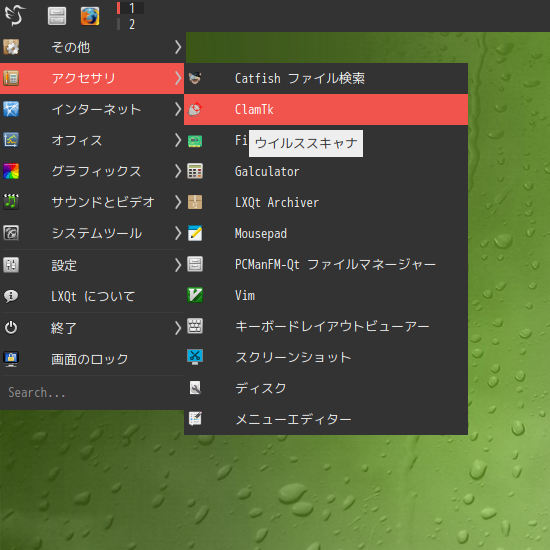Select 画面のロック to lock screen
The height and width of the screenshot is (550, 550).
point(92,359)
